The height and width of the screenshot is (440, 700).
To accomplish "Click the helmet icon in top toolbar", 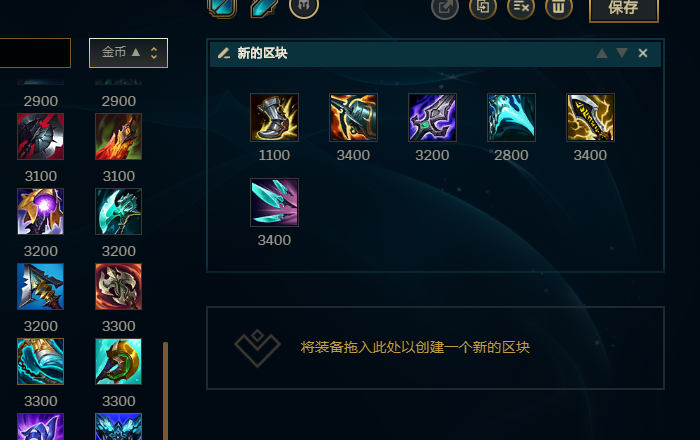I will coord(304,6).
